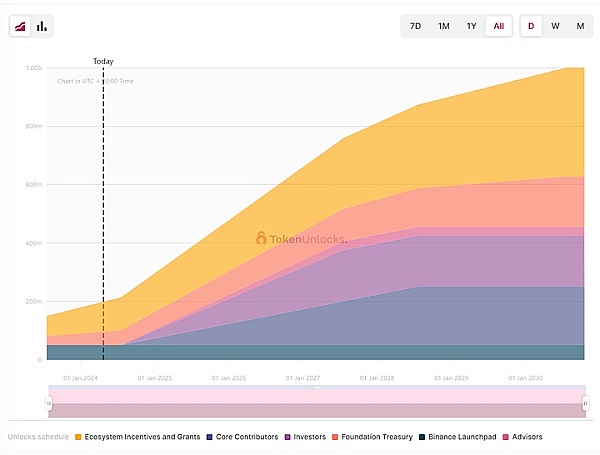Click the left range slider handle

[49, 403]
